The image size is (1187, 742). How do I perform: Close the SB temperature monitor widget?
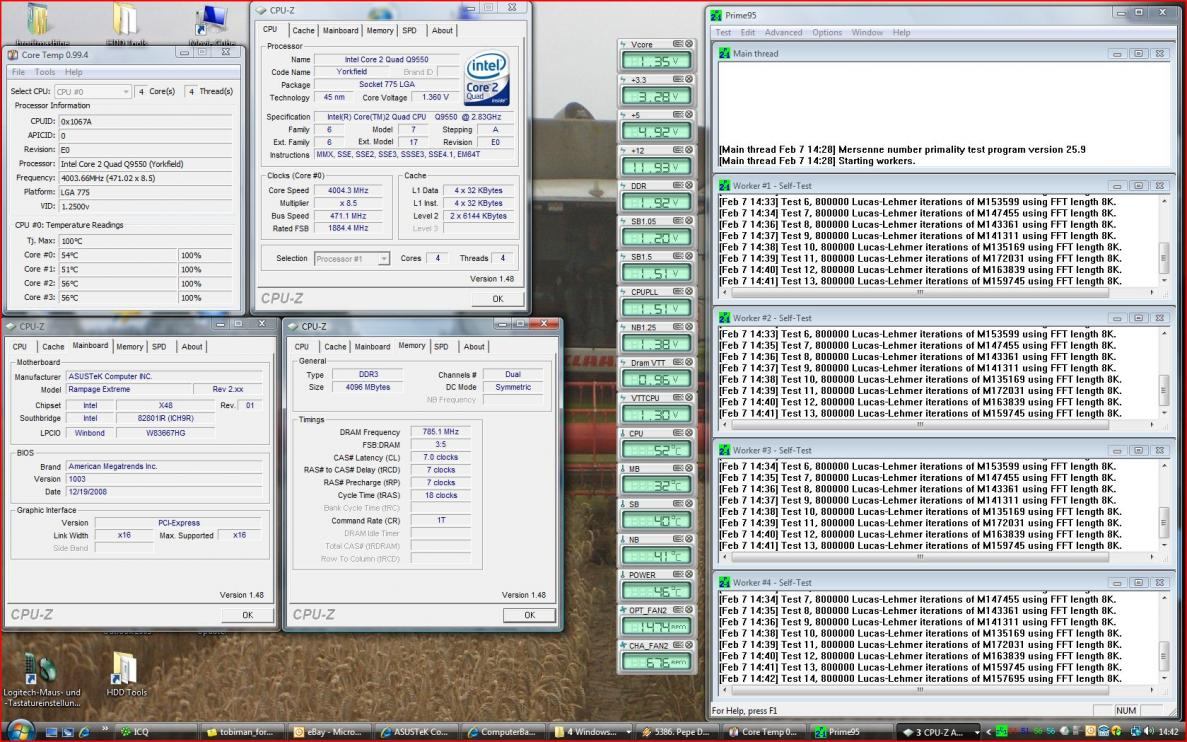click(x=689, y=503)
